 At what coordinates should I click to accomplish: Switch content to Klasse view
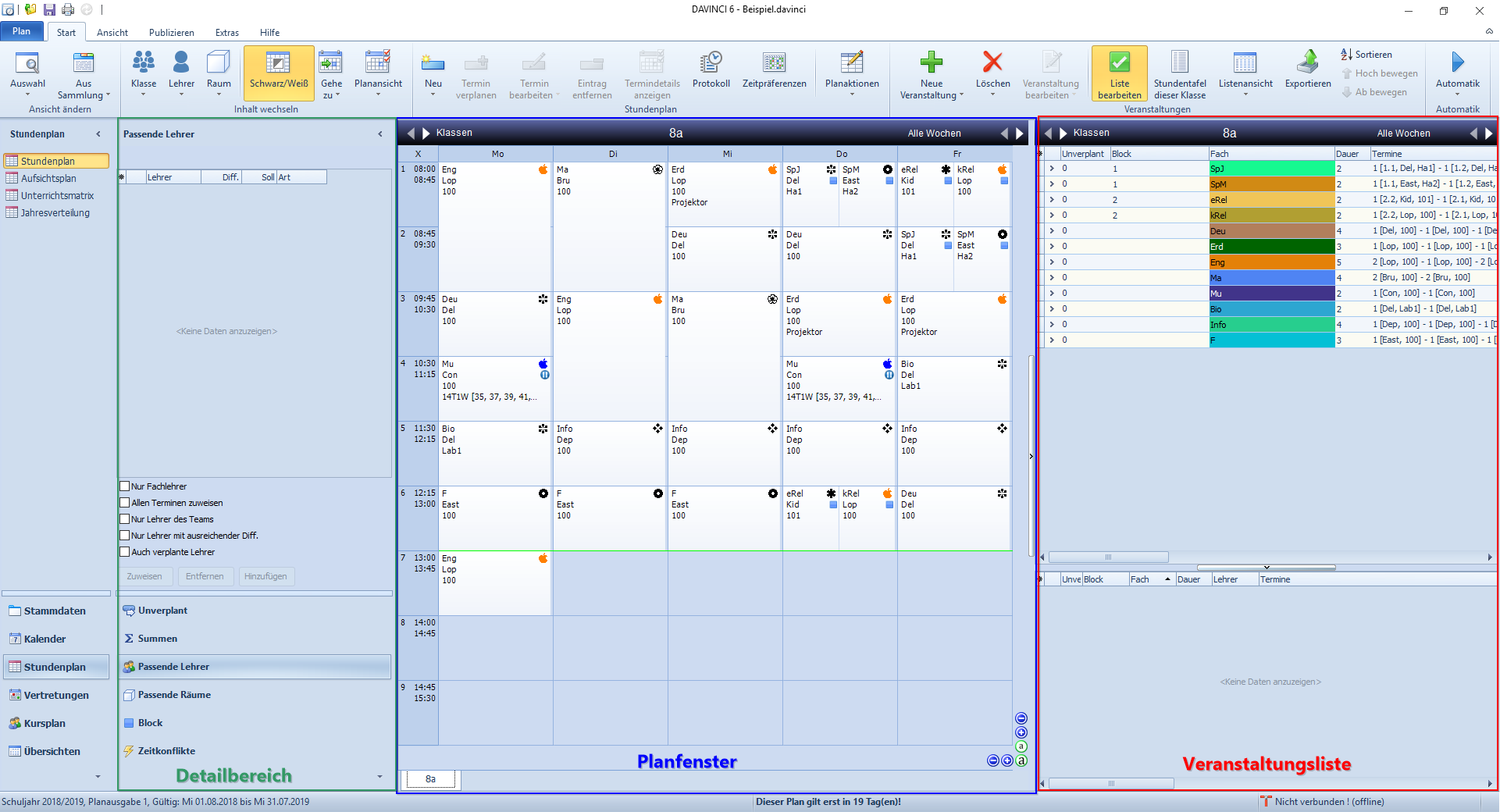[x=144, y=73]
